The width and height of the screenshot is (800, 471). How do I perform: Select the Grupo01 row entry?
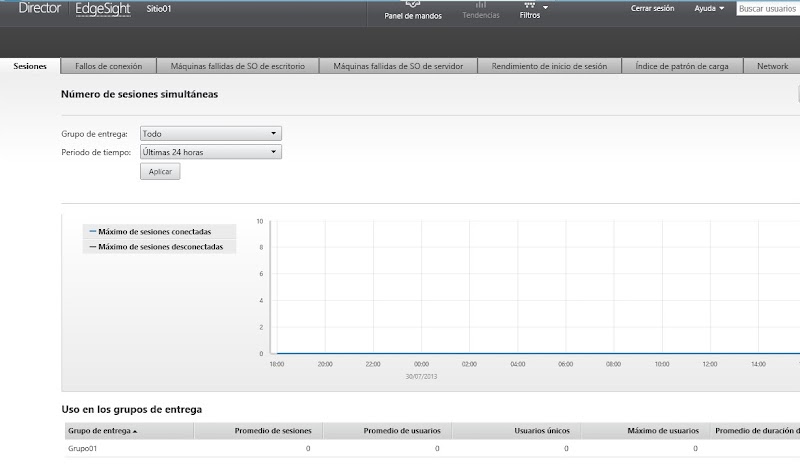82,449
